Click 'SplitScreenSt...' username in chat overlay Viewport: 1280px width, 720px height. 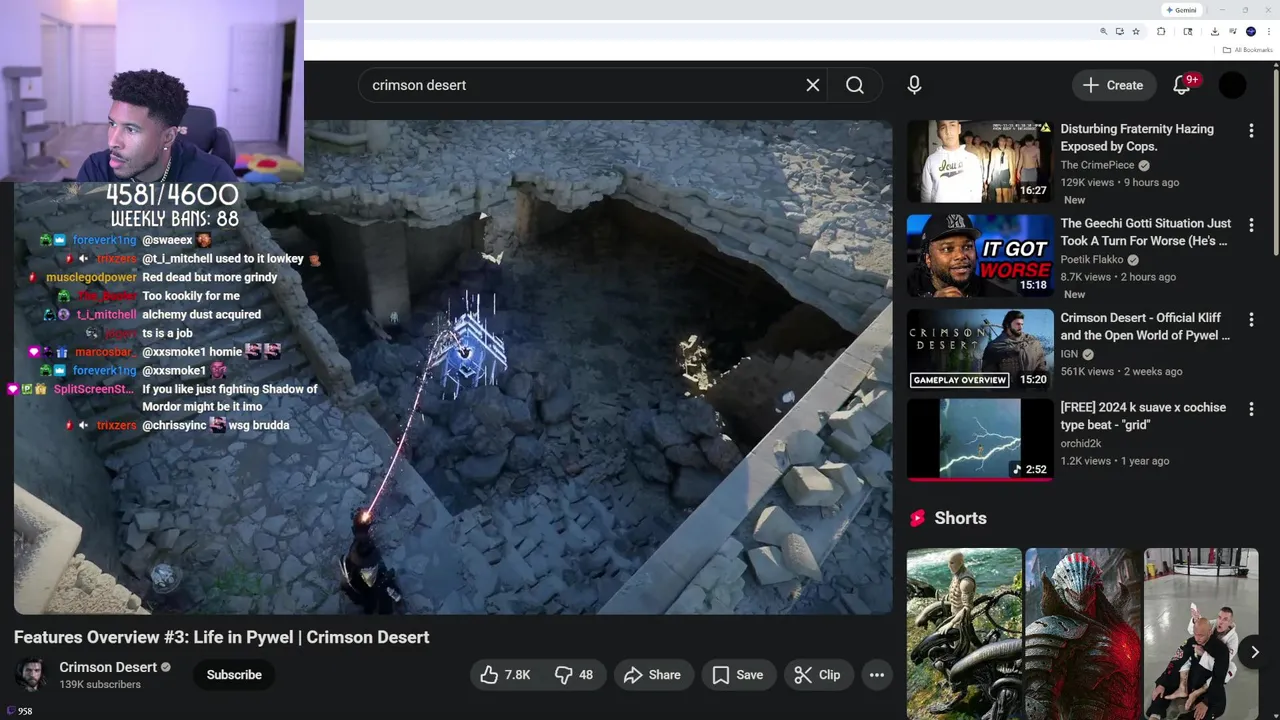[x=94, y=389]
